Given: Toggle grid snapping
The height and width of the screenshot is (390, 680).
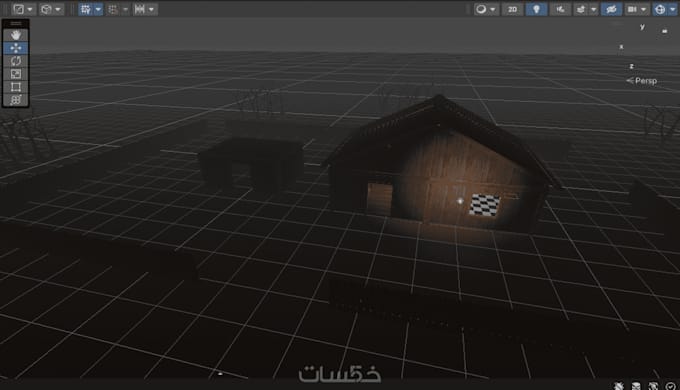Looking at the screenshot, I should tap(113, 9).
